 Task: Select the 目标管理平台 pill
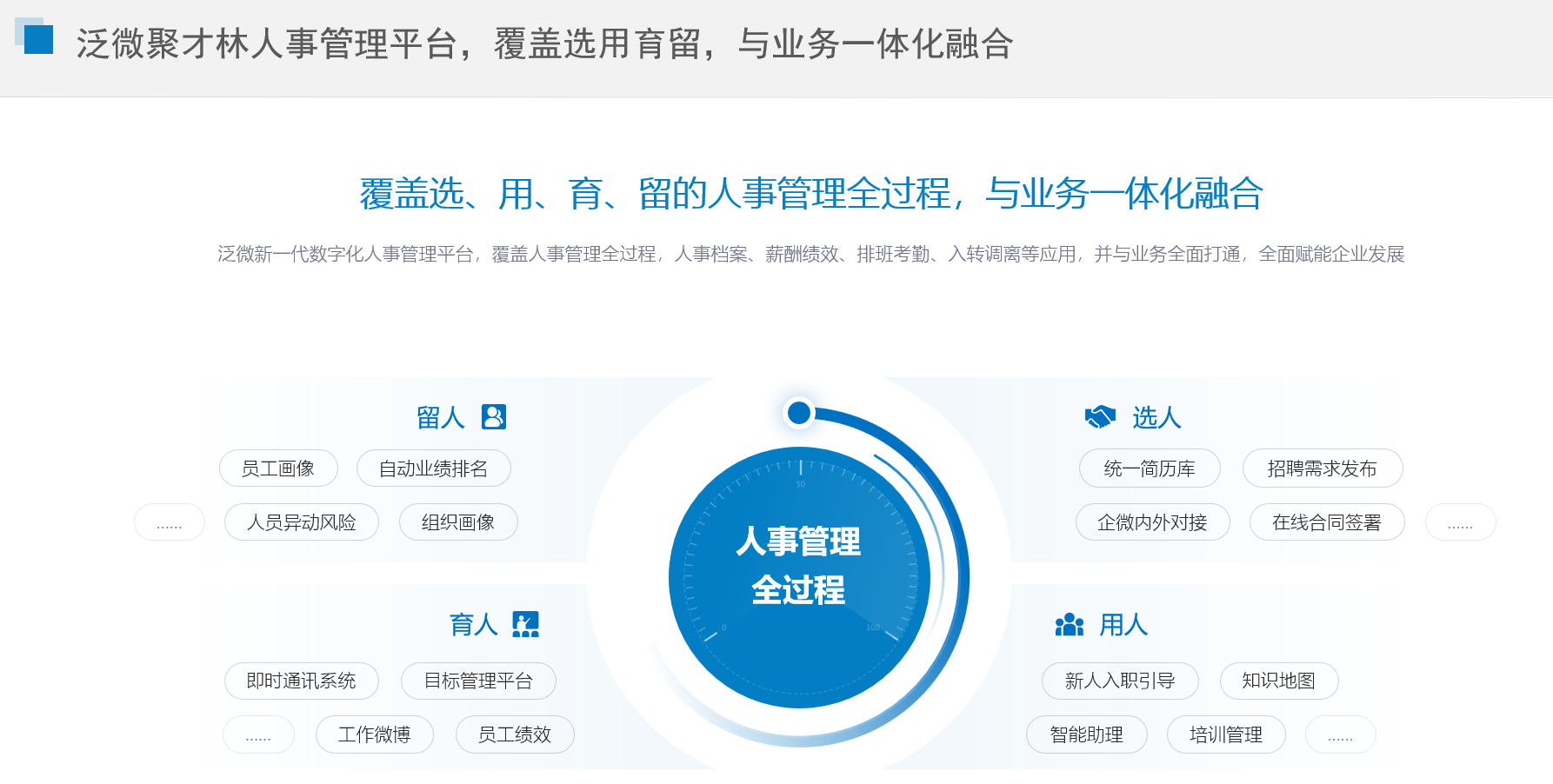coord(478,681)
